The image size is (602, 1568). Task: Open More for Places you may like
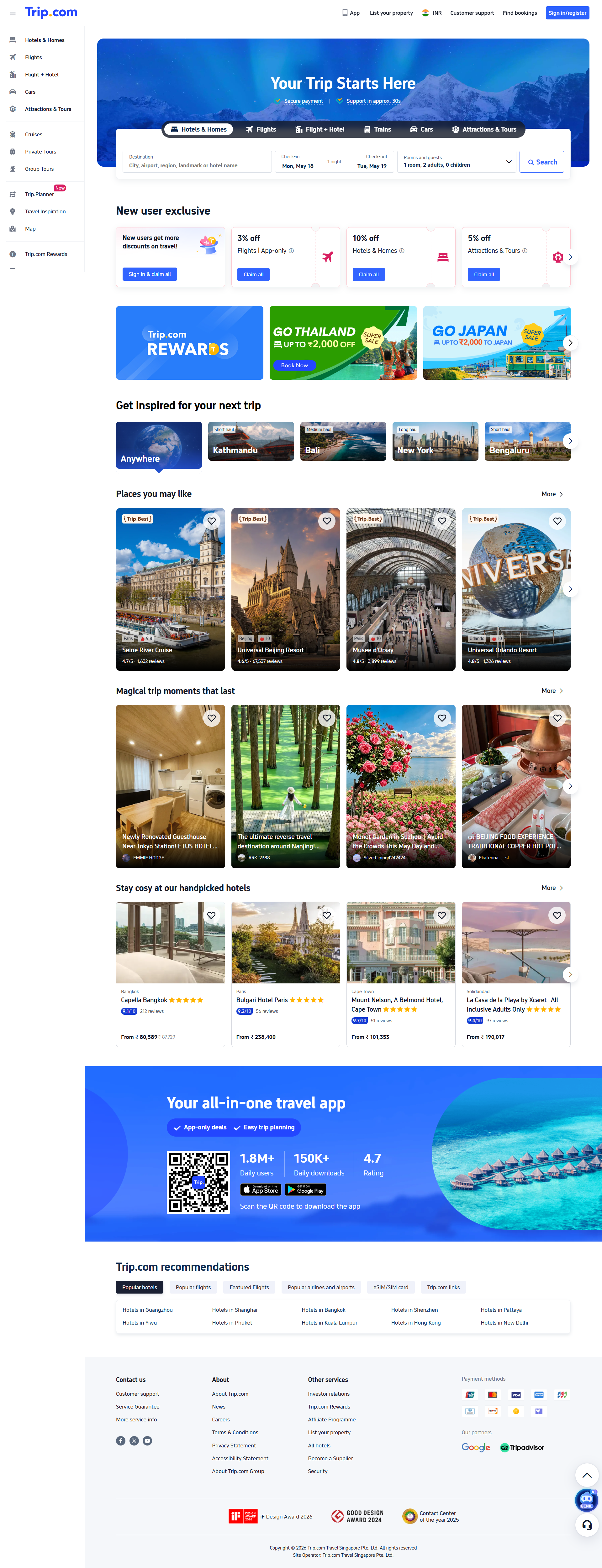pos(553,494)
